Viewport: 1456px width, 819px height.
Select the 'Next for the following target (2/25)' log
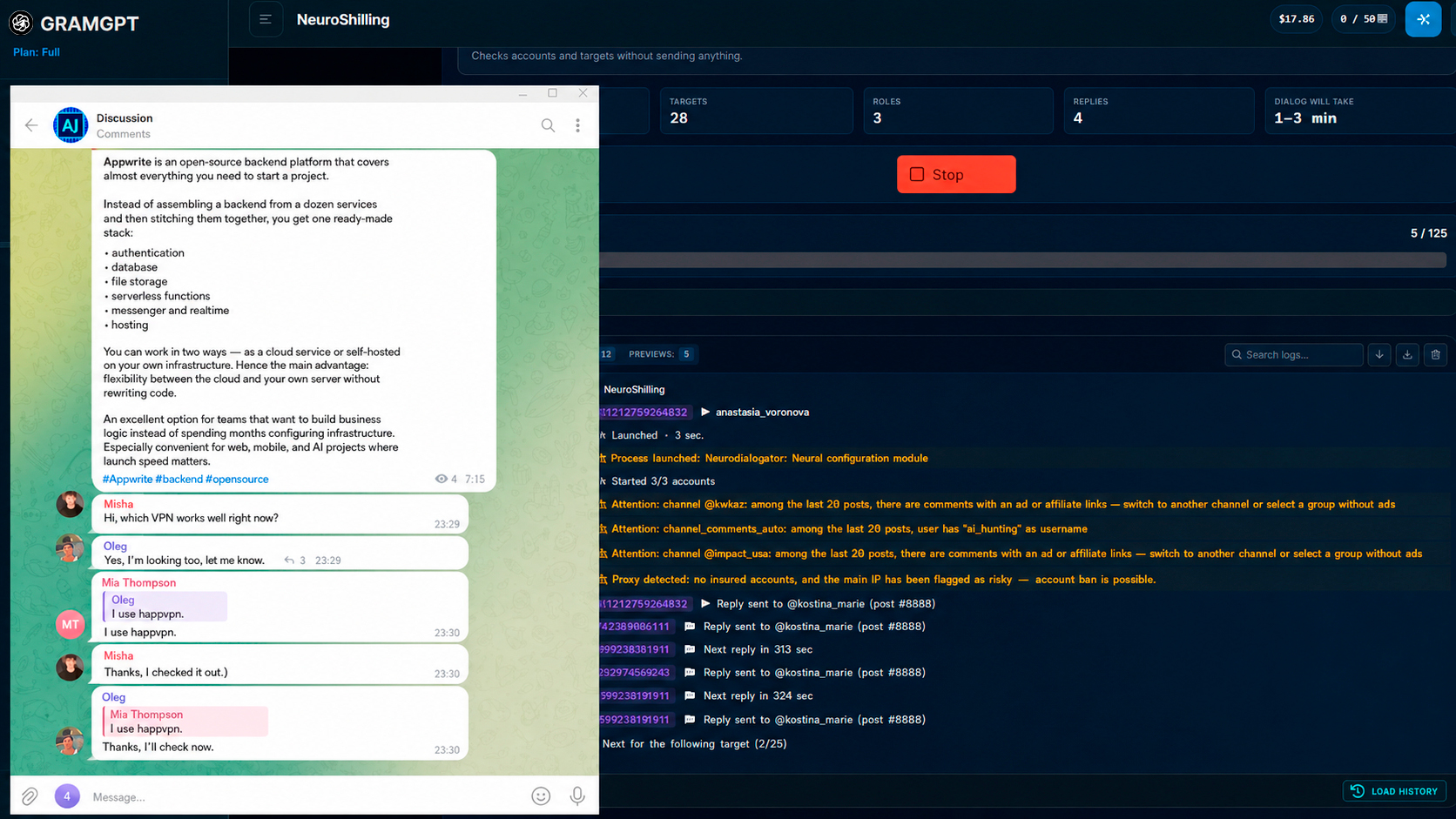pos(694,743)
